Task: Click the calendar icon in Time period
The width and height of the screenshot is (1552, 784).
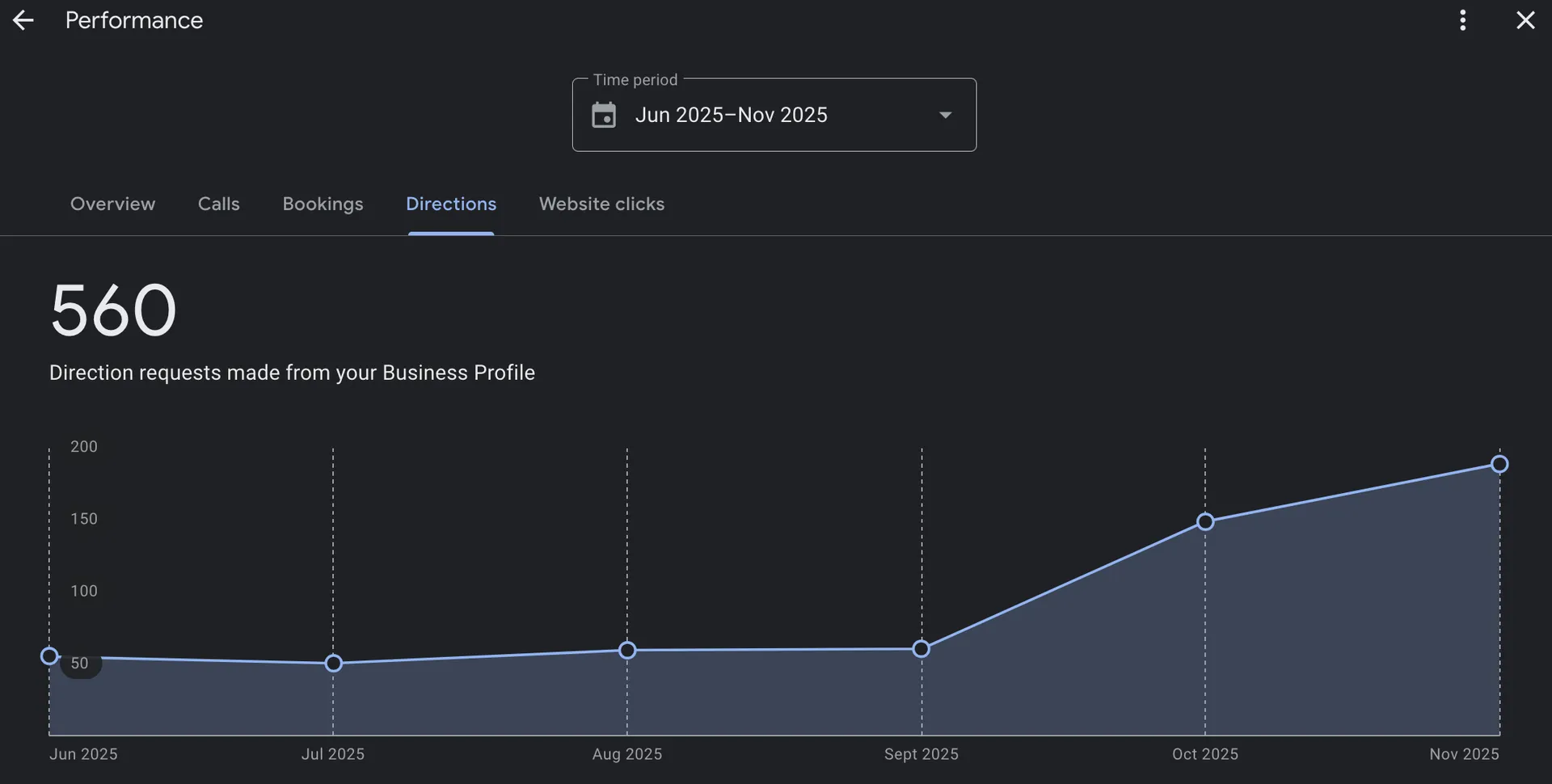Action: coord(604,115)
